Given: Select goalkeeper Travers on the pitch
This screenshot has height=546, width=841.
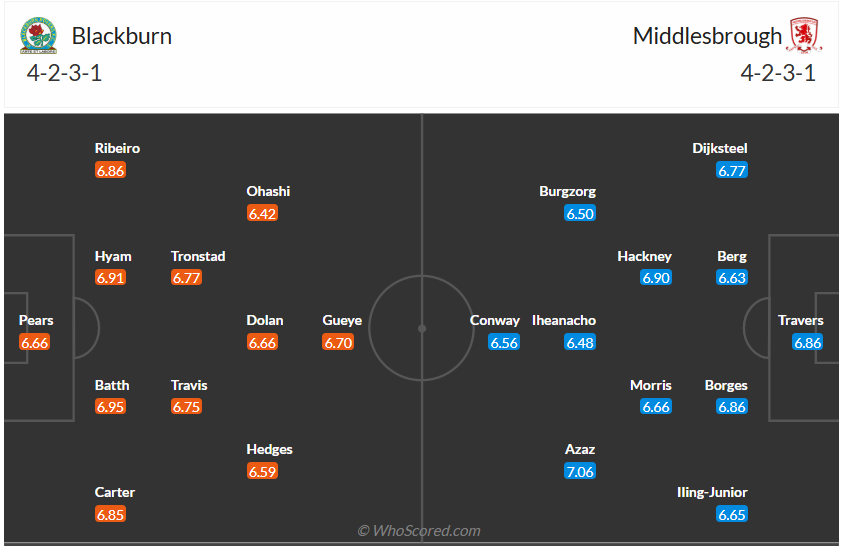Looking at the screenshot, I should [801, 321].
